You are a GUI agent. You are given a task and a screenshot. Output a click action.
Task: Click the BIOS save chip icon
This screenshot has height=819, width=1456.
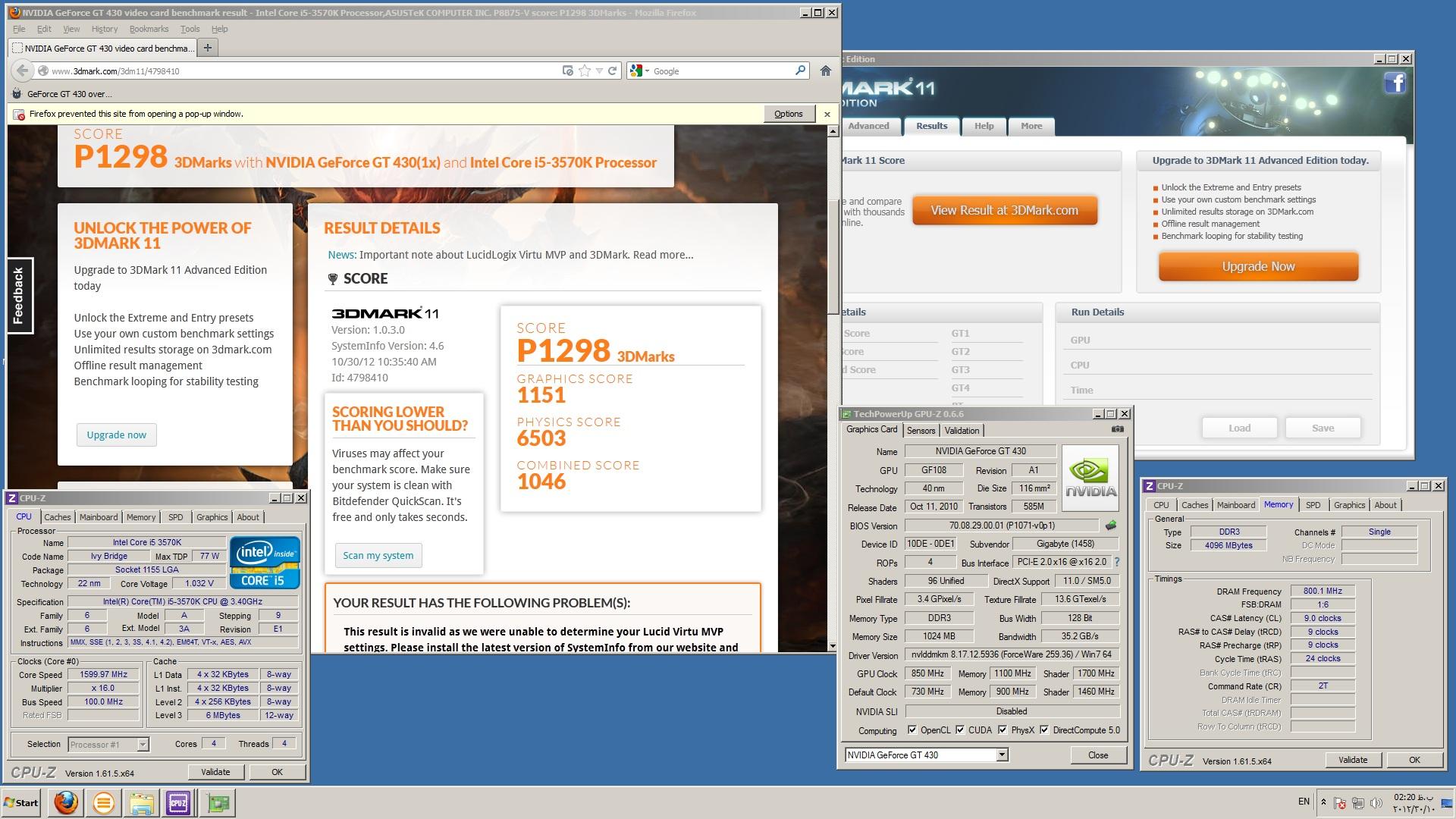pyautogui.click(x=1111, y=526)
